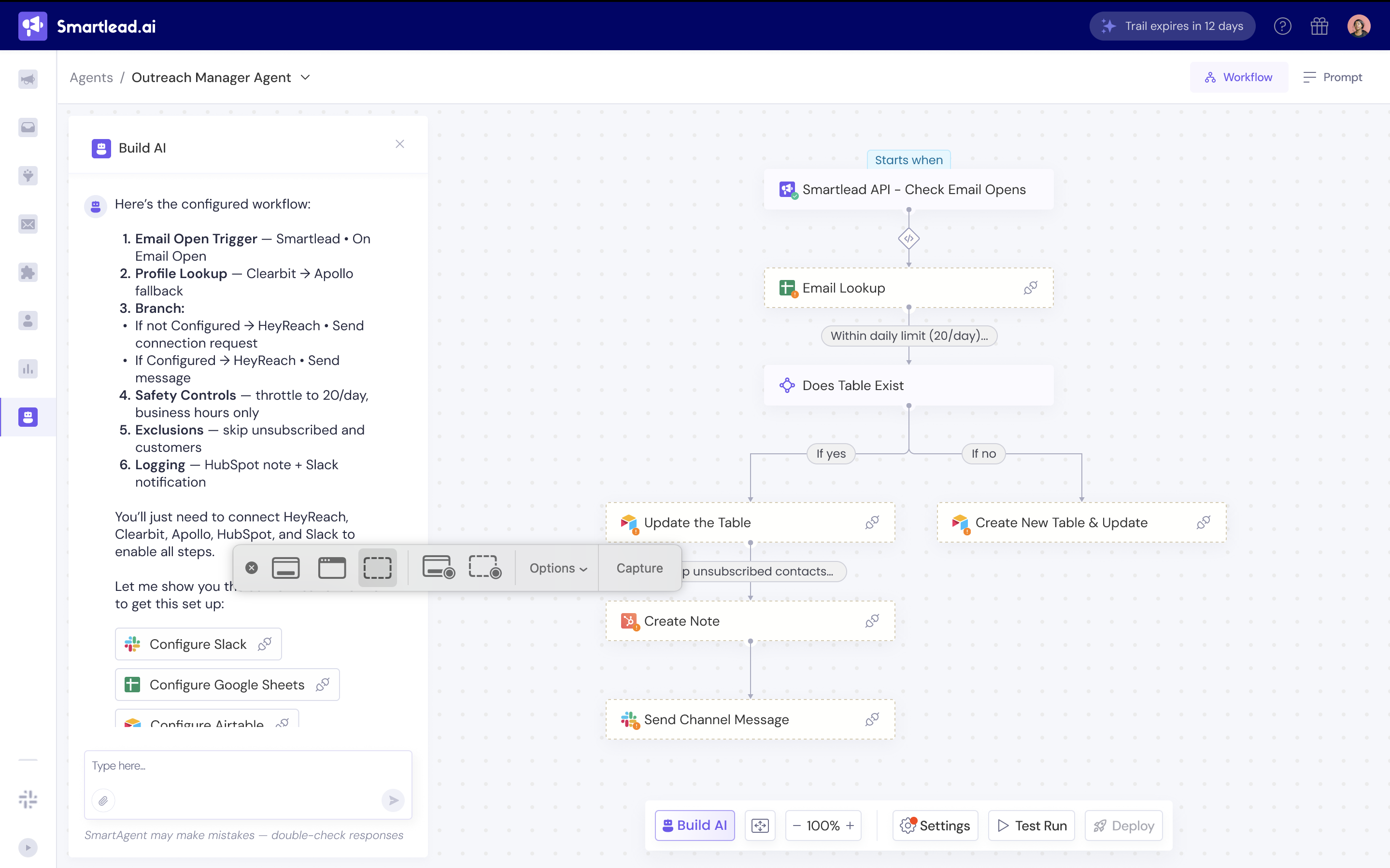Click link icon on Create New Table node
This screenshot has width=1390, height=868.
pos(1204,522)
